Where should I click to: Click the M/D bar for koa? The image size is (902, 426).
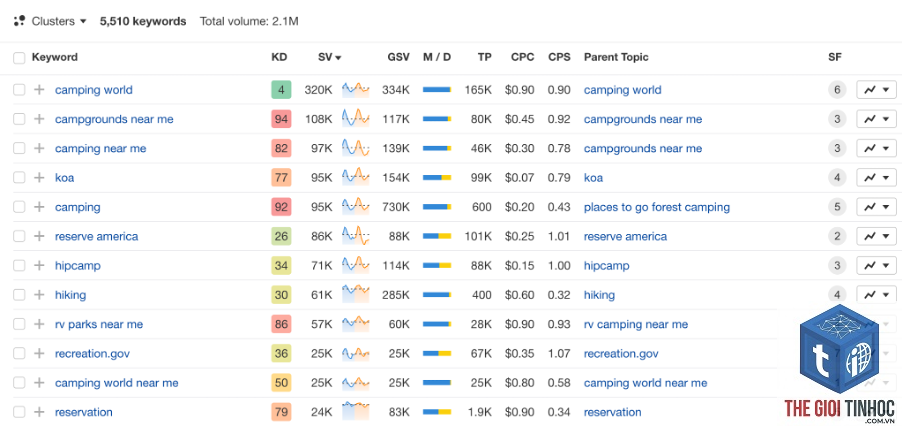[437, 178]
